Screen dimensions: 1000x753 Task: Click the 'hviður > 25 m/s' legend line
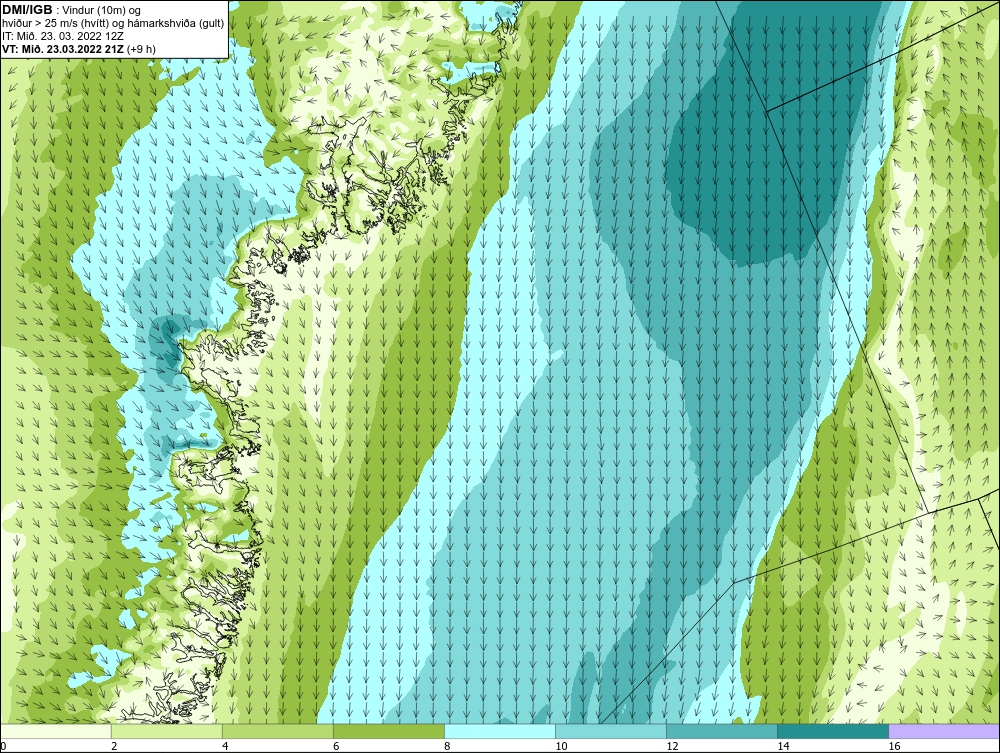113,23
